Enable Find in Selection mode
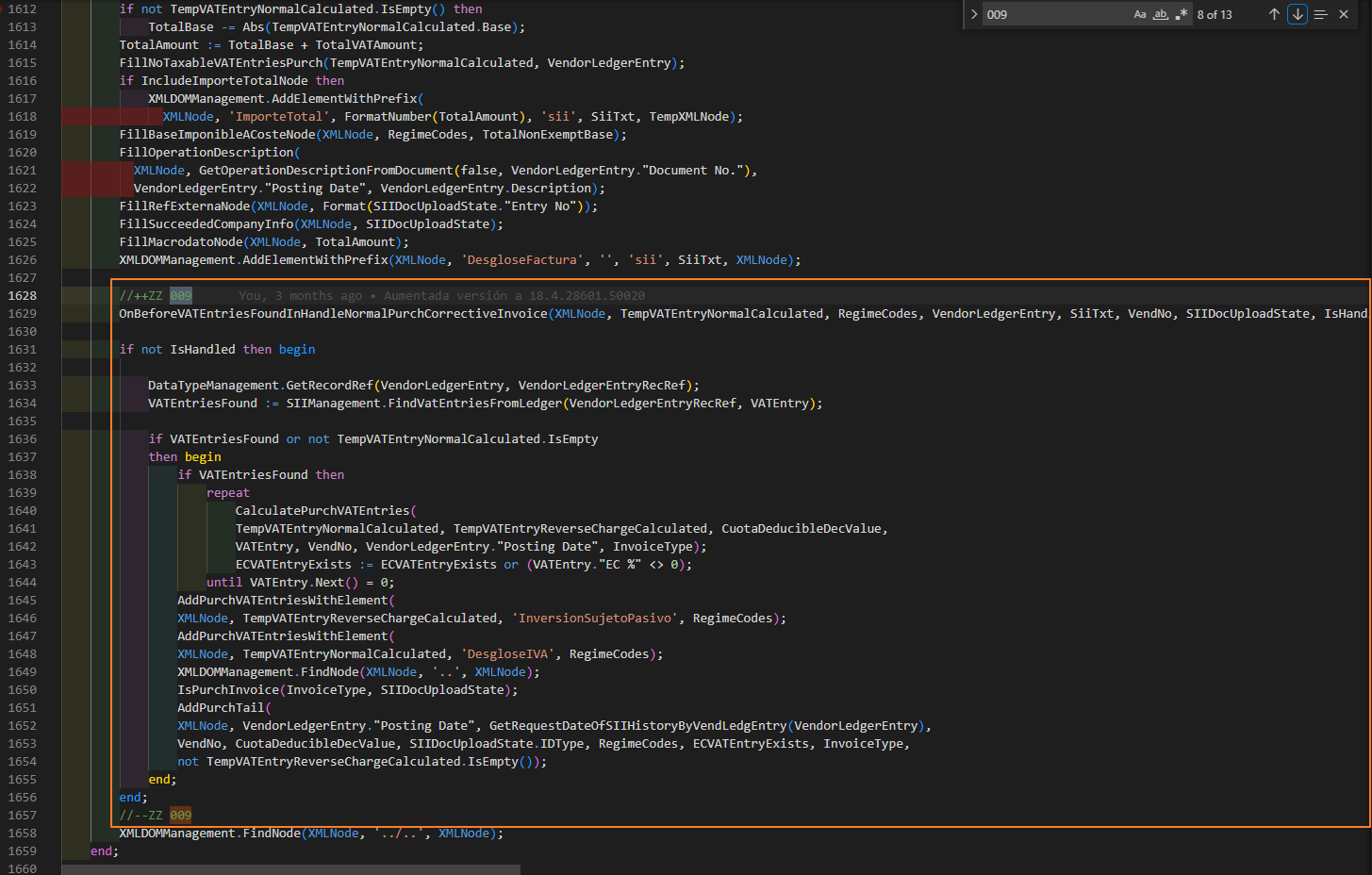The height and width of the screenshot is (875, 1372). tap(1320, 13)
